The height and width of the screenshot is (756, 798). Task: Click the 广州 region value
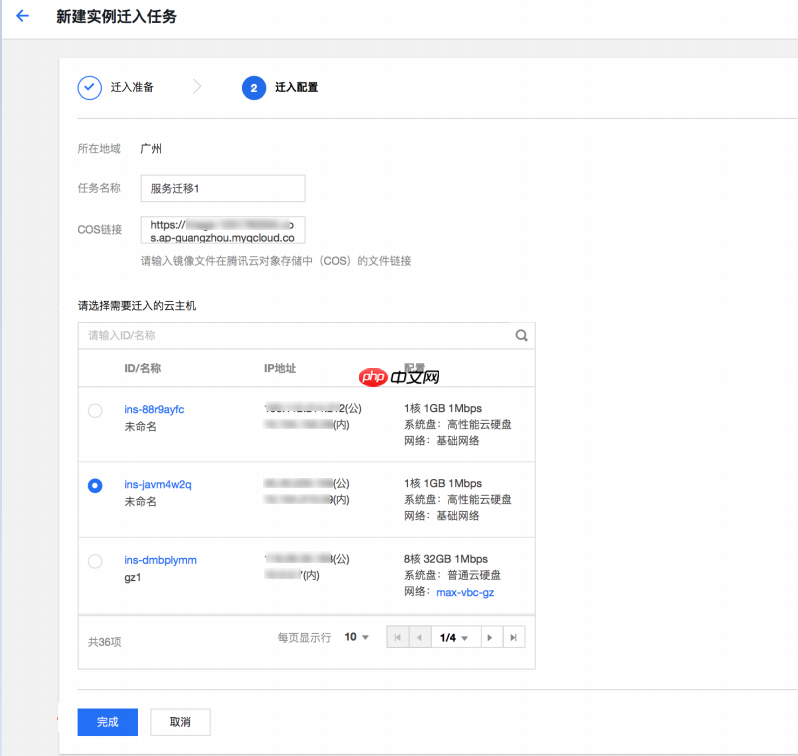[x=151, y=149]
